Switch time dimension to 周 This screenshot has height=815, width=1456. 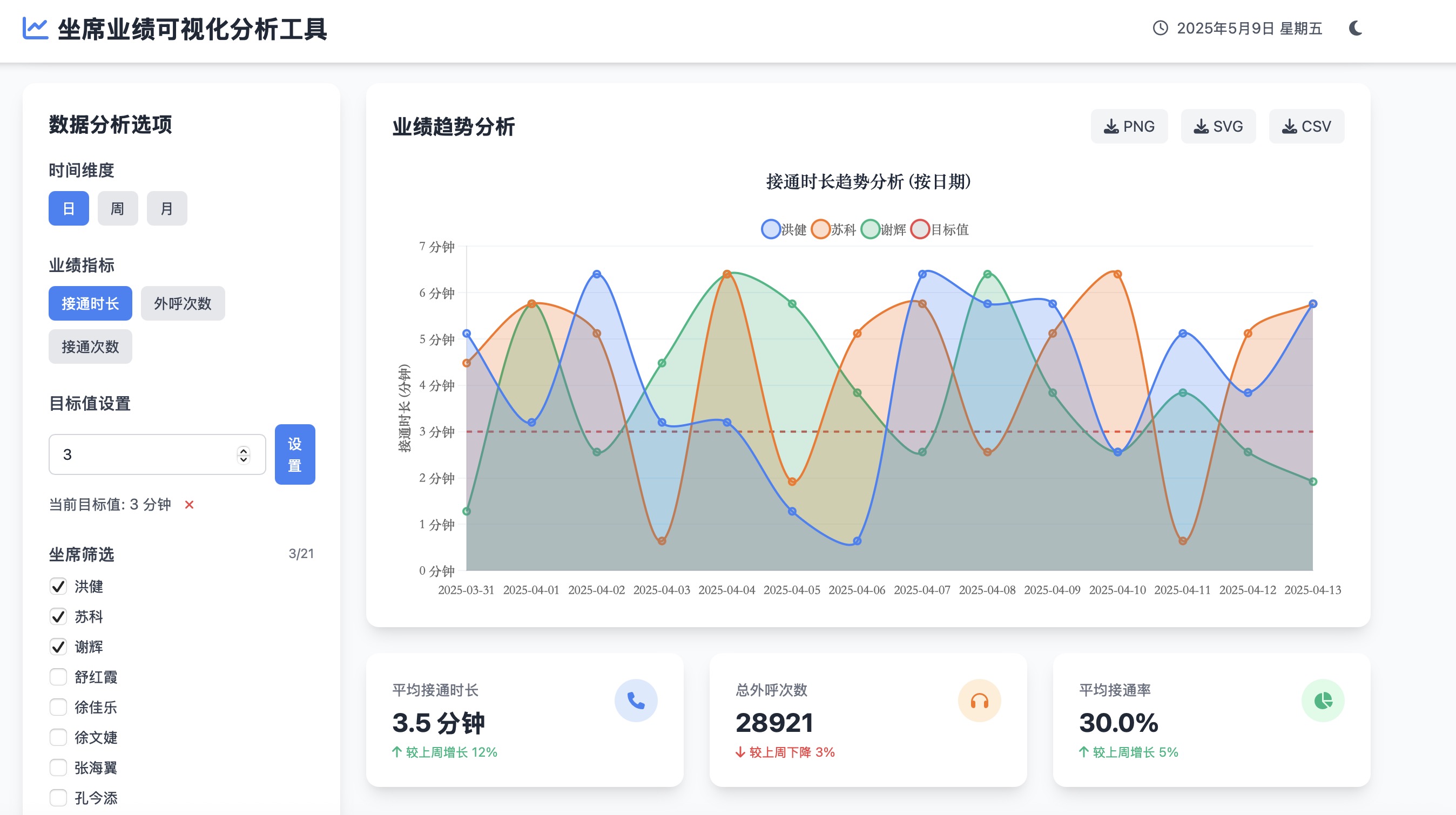pyautogui.click(x=118, y=208)
